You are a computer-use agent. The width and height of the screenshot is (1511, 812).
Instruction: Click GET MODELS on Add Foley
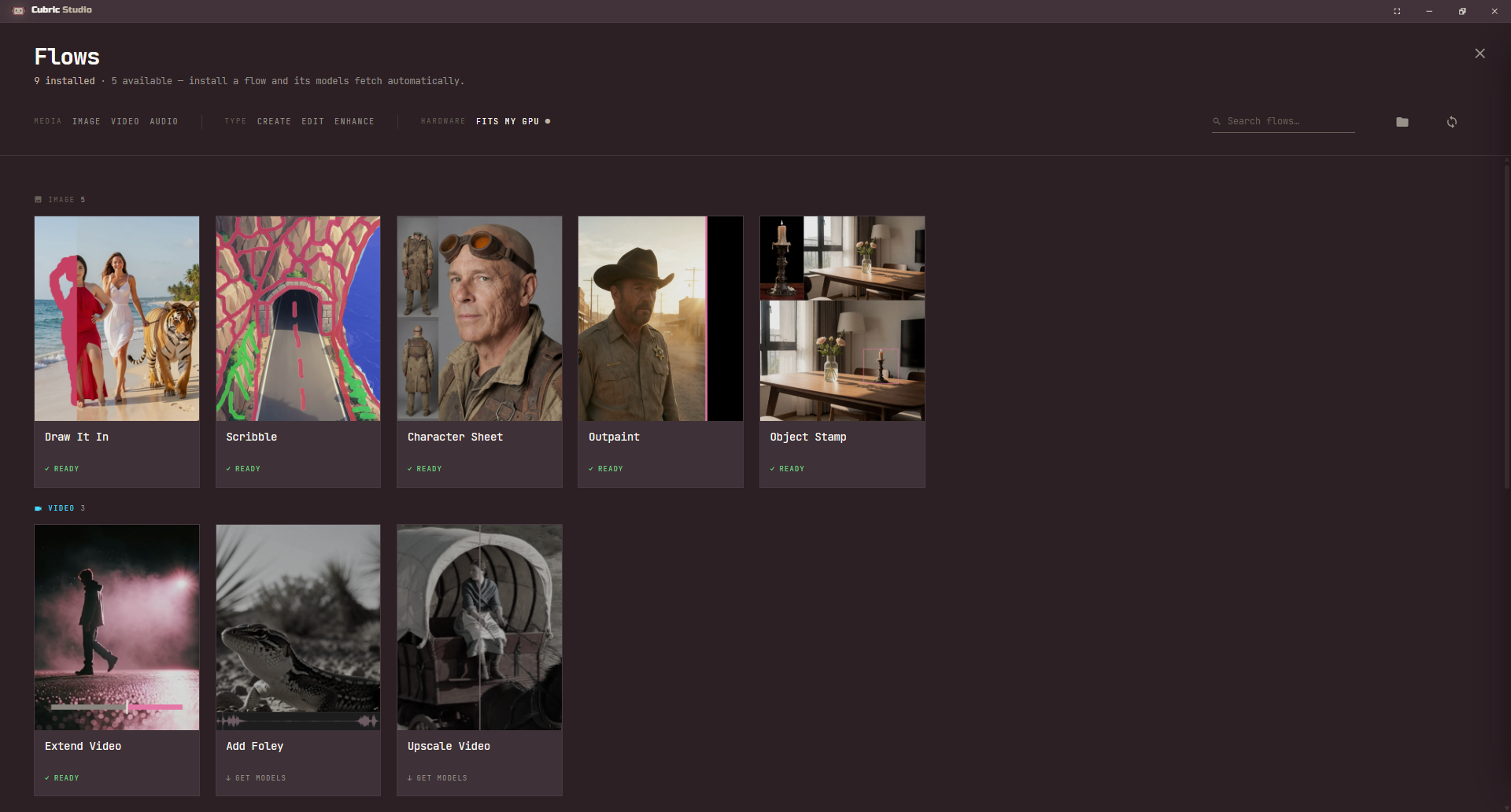[x=256, y=778]
